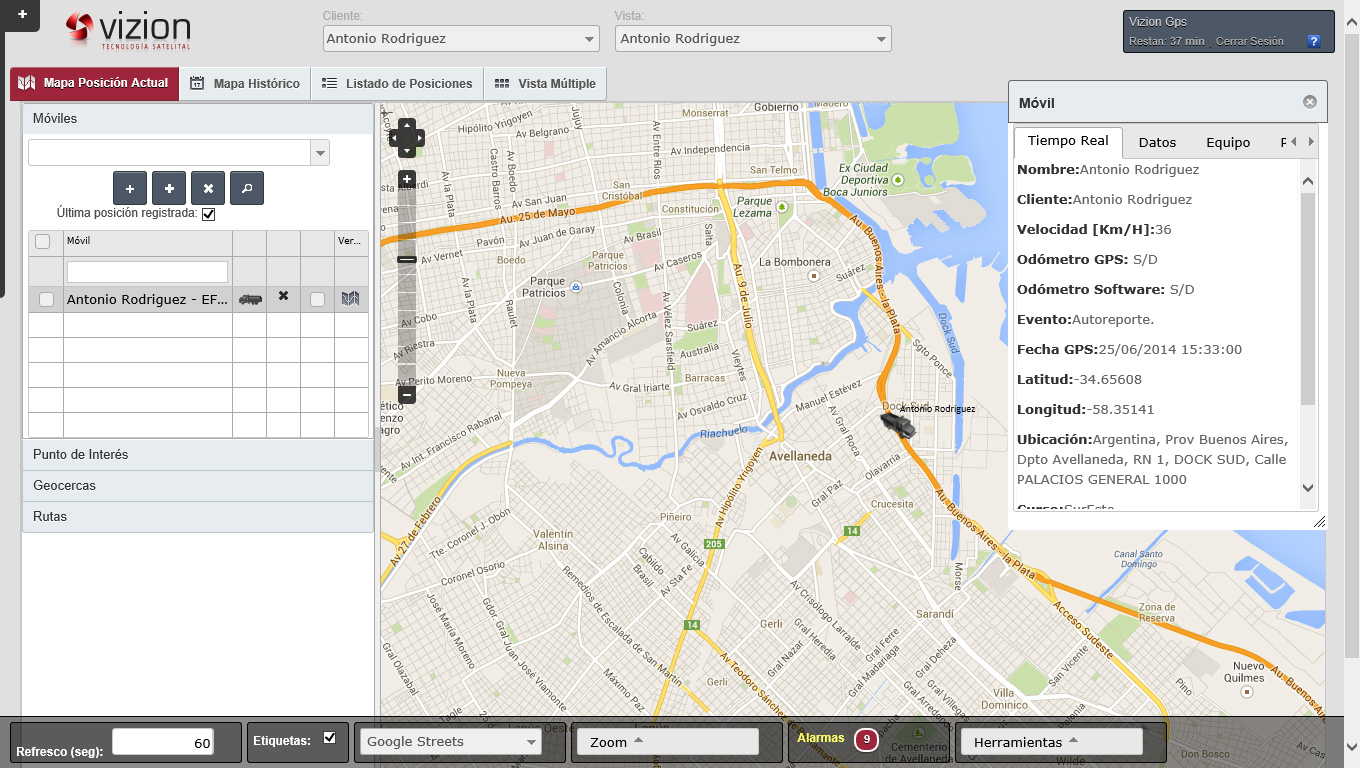The image size is (1360, 768).
Task: Switch to Mapa Posición Actual tab
Action: coord(94,83)
